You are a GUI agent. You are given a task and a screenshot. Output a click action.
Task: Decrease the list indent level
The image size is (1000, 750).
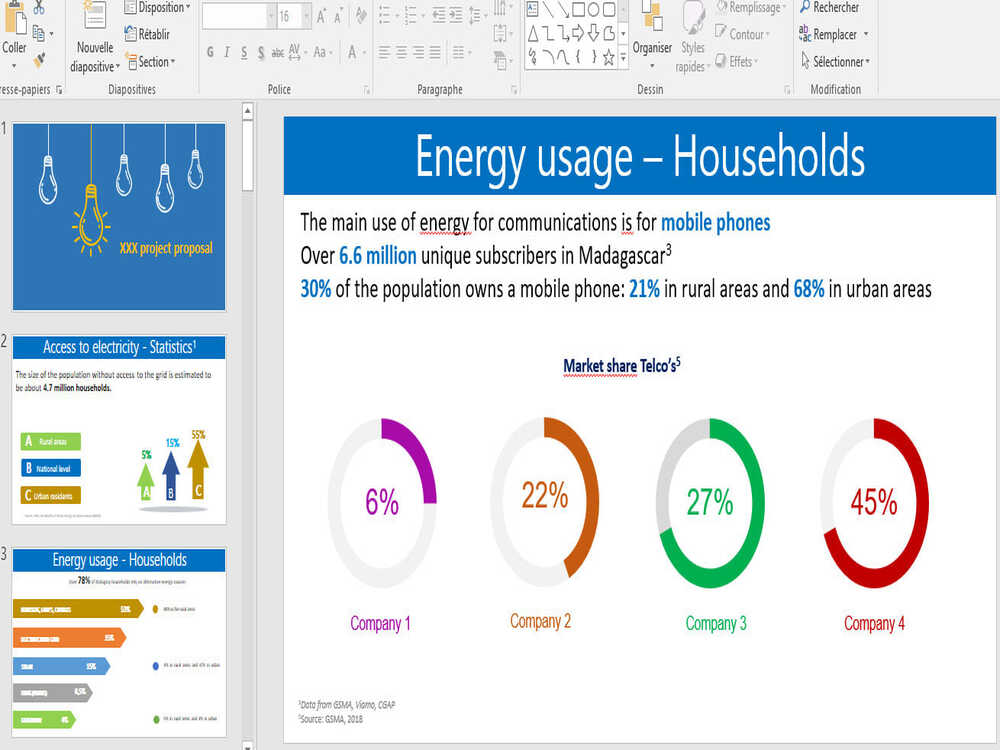pyautogui.click(x=439, y=15)
